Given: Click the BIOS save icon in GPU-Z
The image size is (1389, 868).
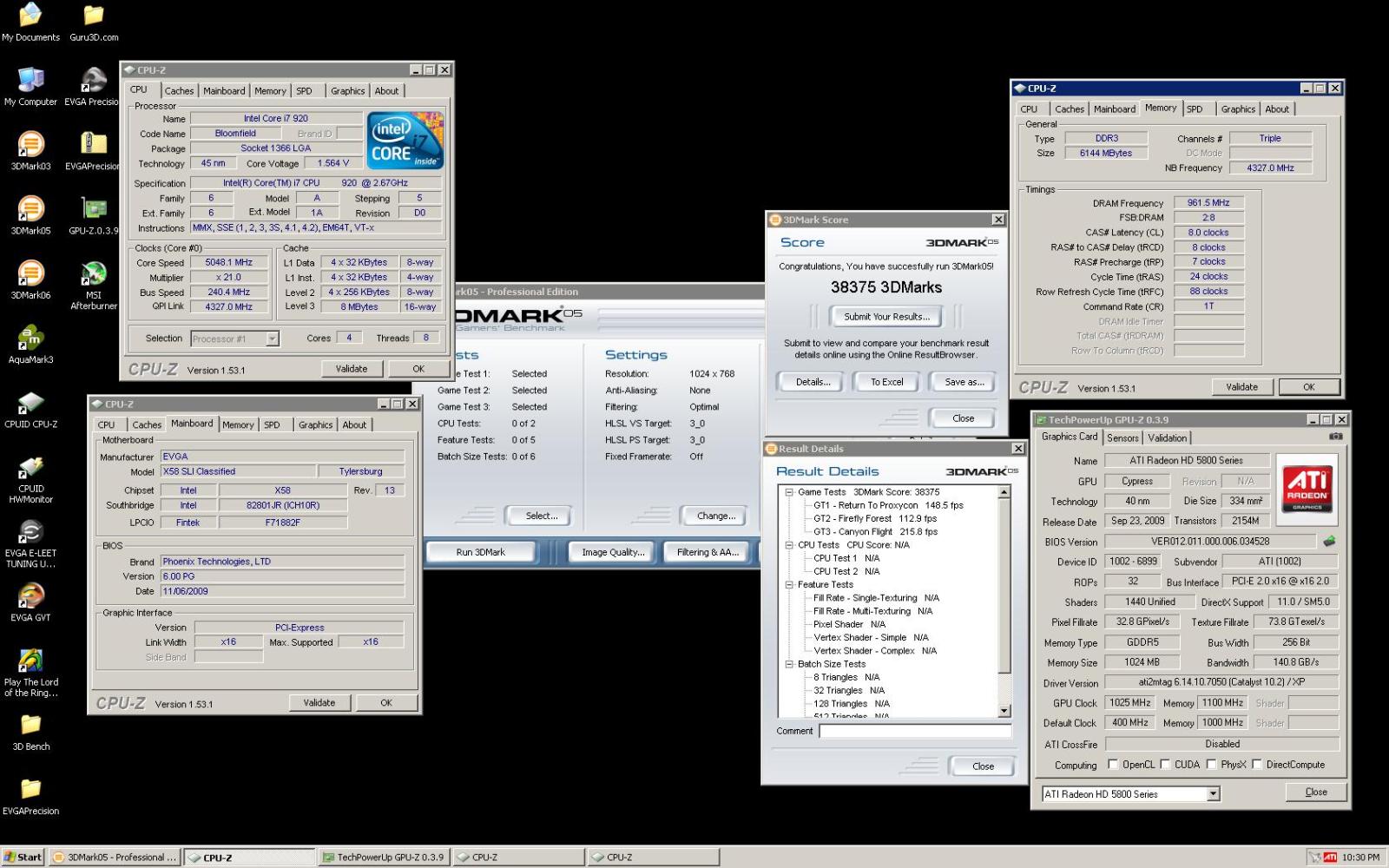Looking at the screenshot, I should tap(1328, 541).
